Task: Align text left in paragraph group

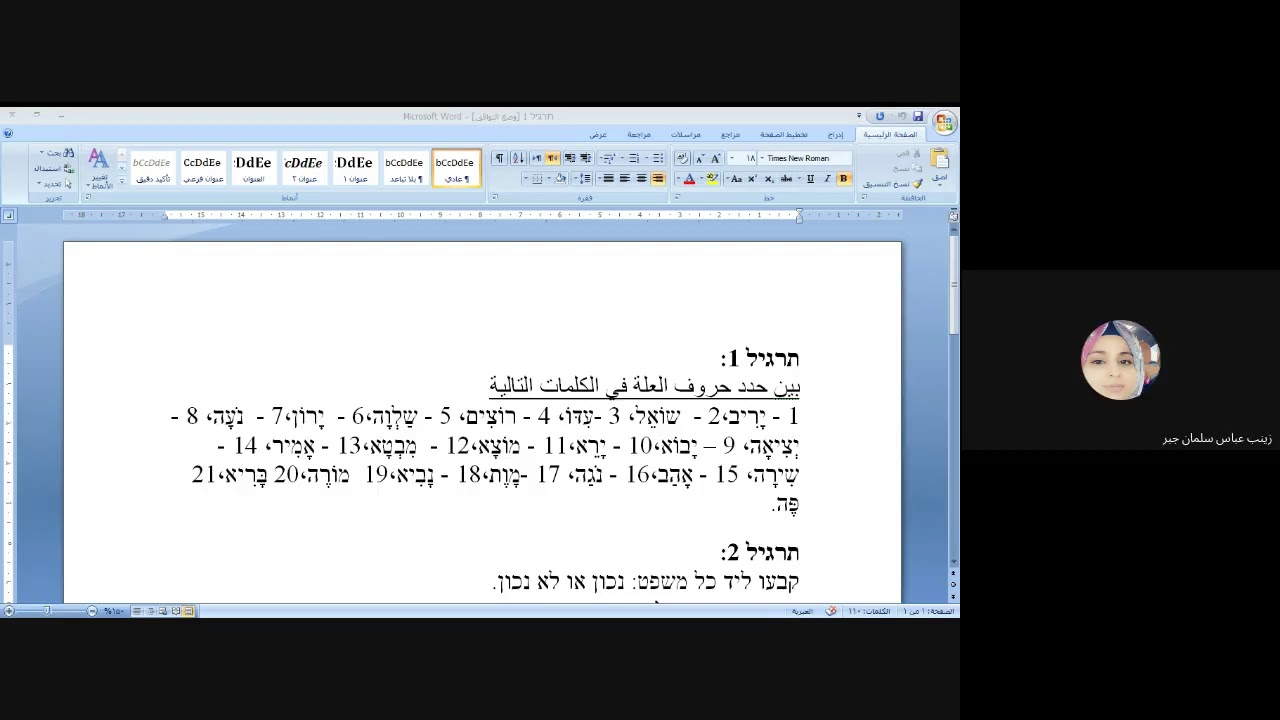Action: click(x=625, y=179)
